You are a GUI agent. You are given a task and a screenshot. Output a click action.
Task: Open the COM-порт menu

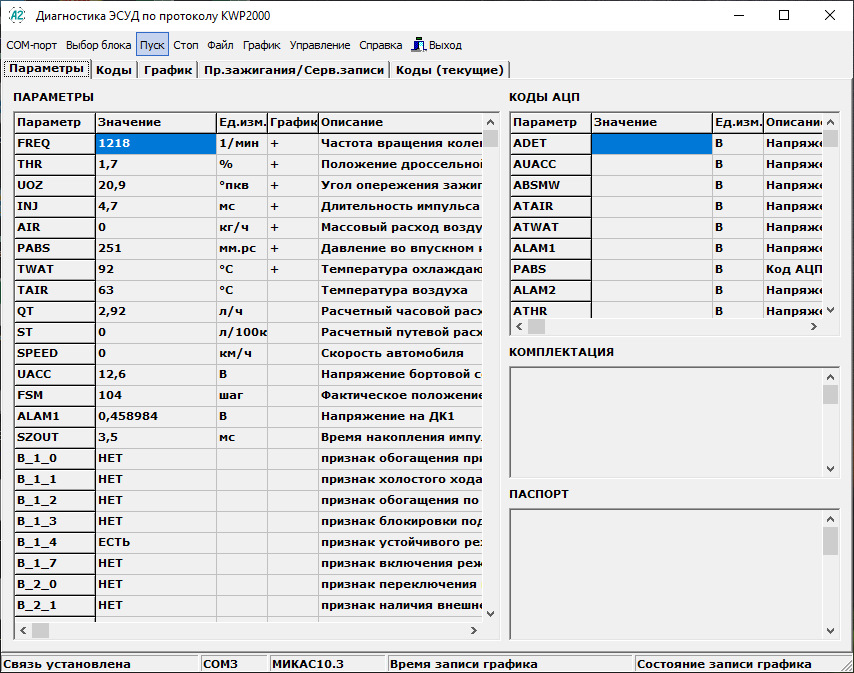pyautogui.click(x=32, y=45)
